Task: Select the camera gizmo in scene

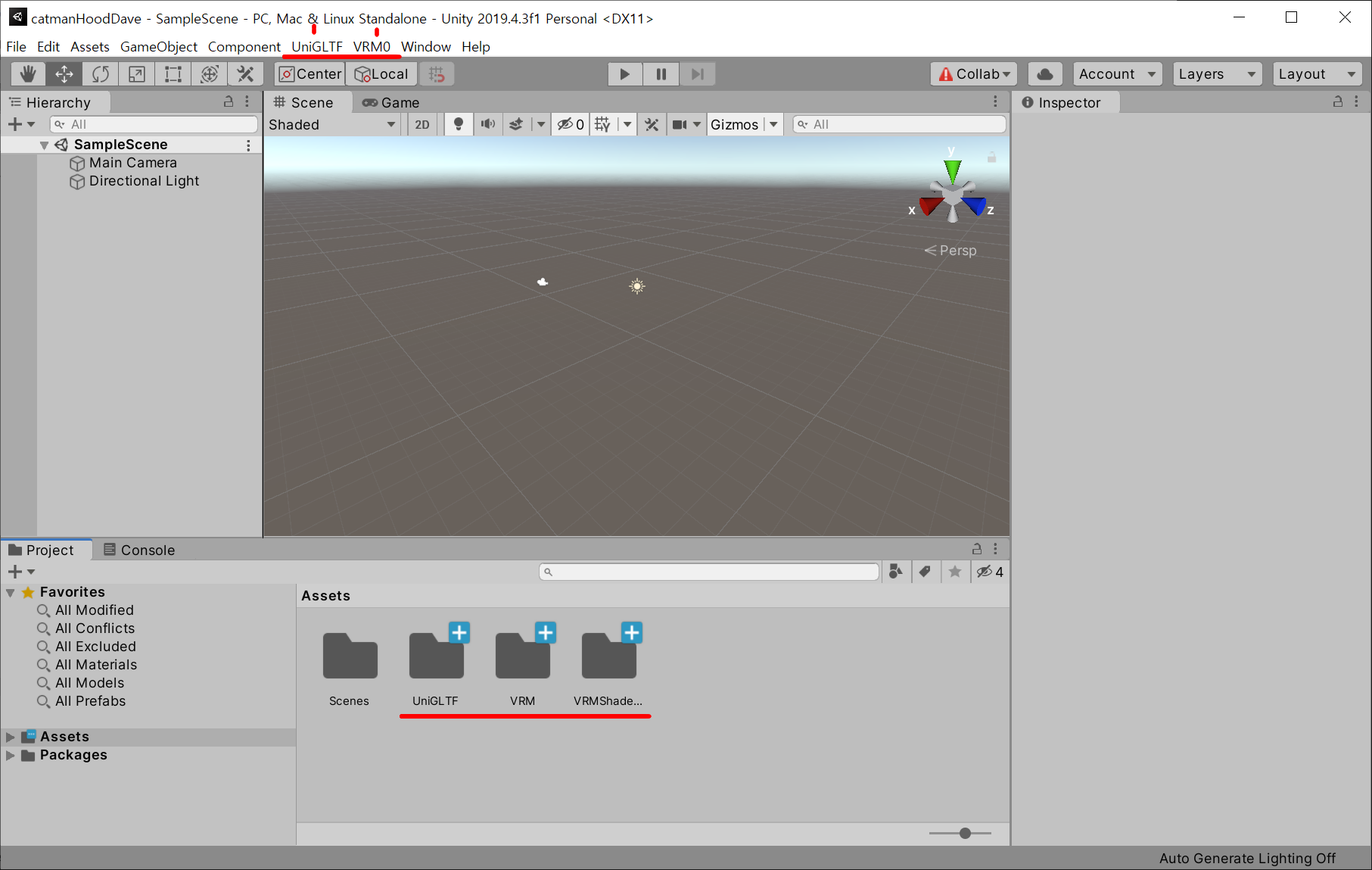Action: 543,282
